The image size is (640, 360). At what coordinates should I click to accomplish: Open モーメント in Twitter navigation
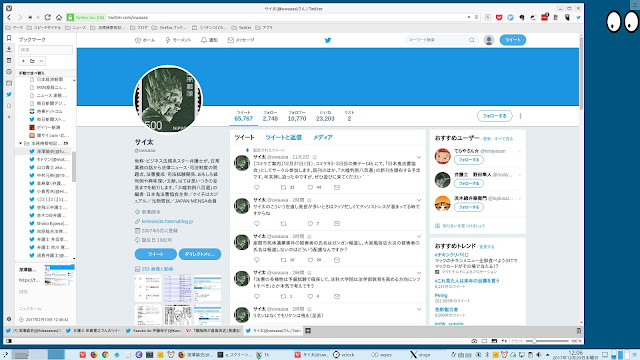click(x=178, y=40)
